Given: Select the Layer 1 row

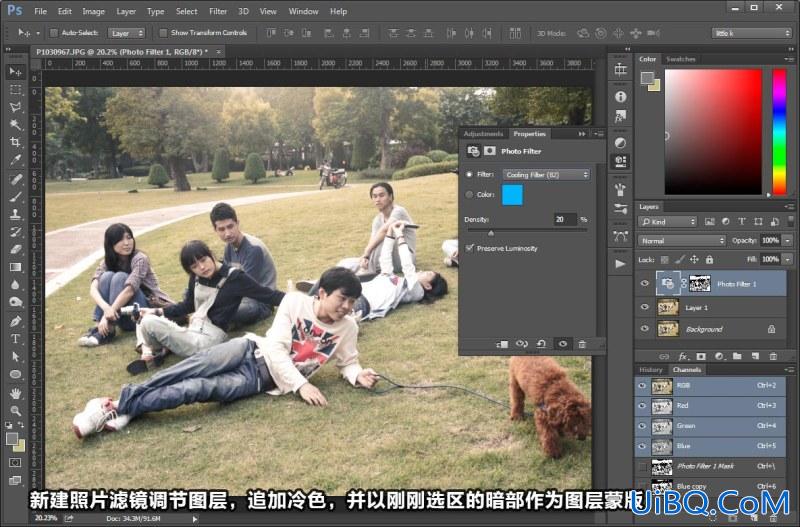Looking at the screenshot, I should (710, 307).
